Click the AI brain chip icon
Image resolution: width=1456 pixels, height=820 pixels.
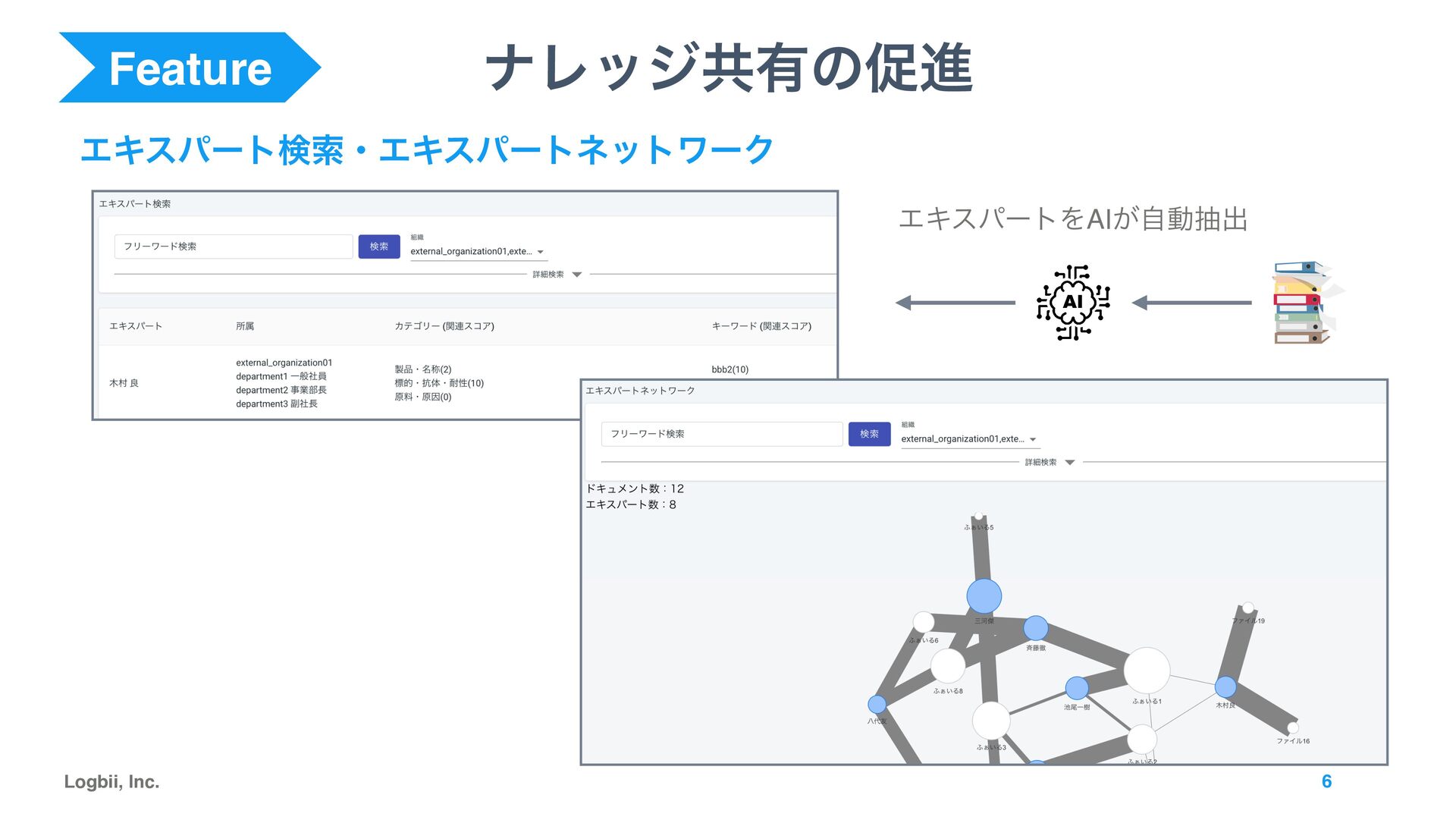(1073, 302)
